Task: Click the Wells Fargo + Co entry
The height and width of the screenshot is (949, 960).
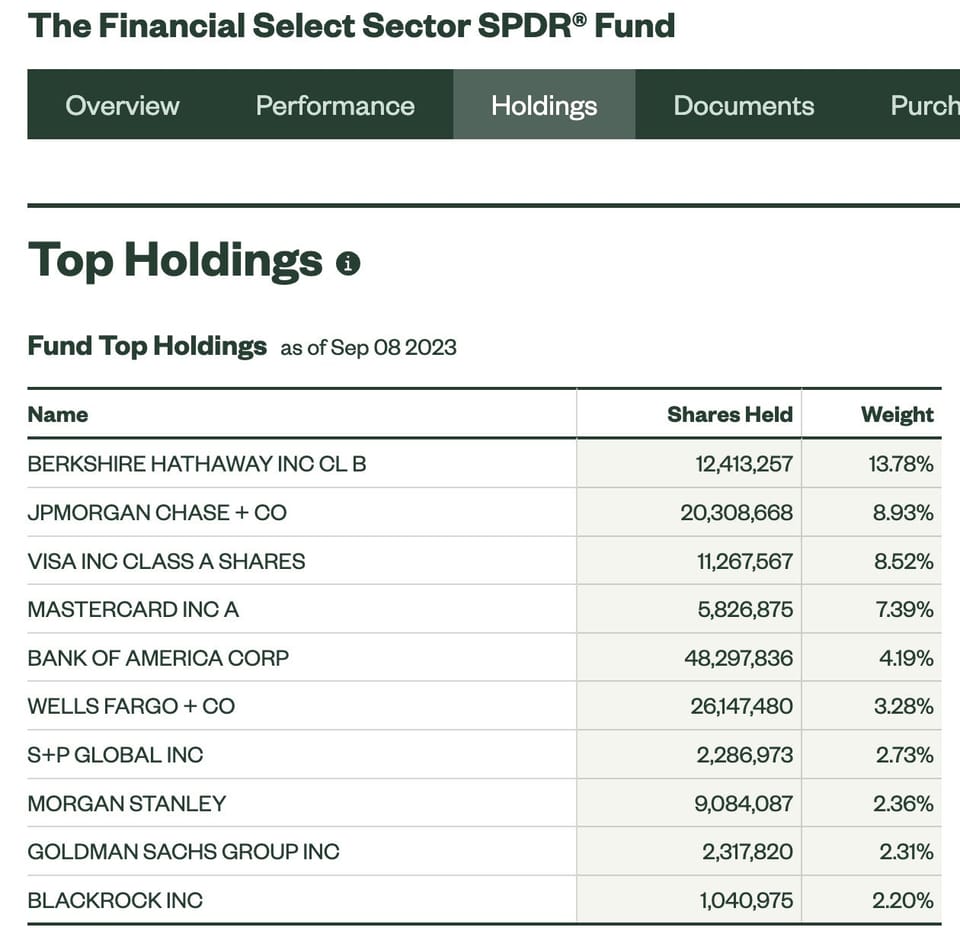Action: coord(131,707)
